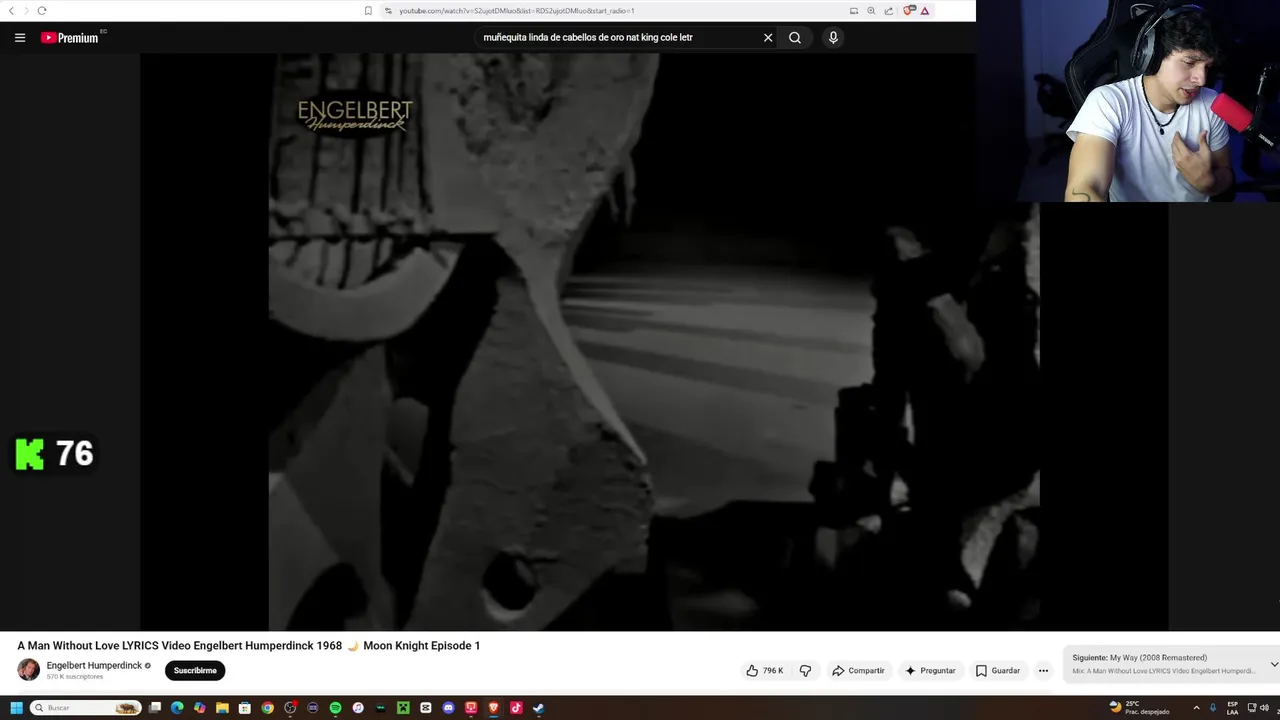
Task: Start voice search with microphone icon
Action: point(833,38)
